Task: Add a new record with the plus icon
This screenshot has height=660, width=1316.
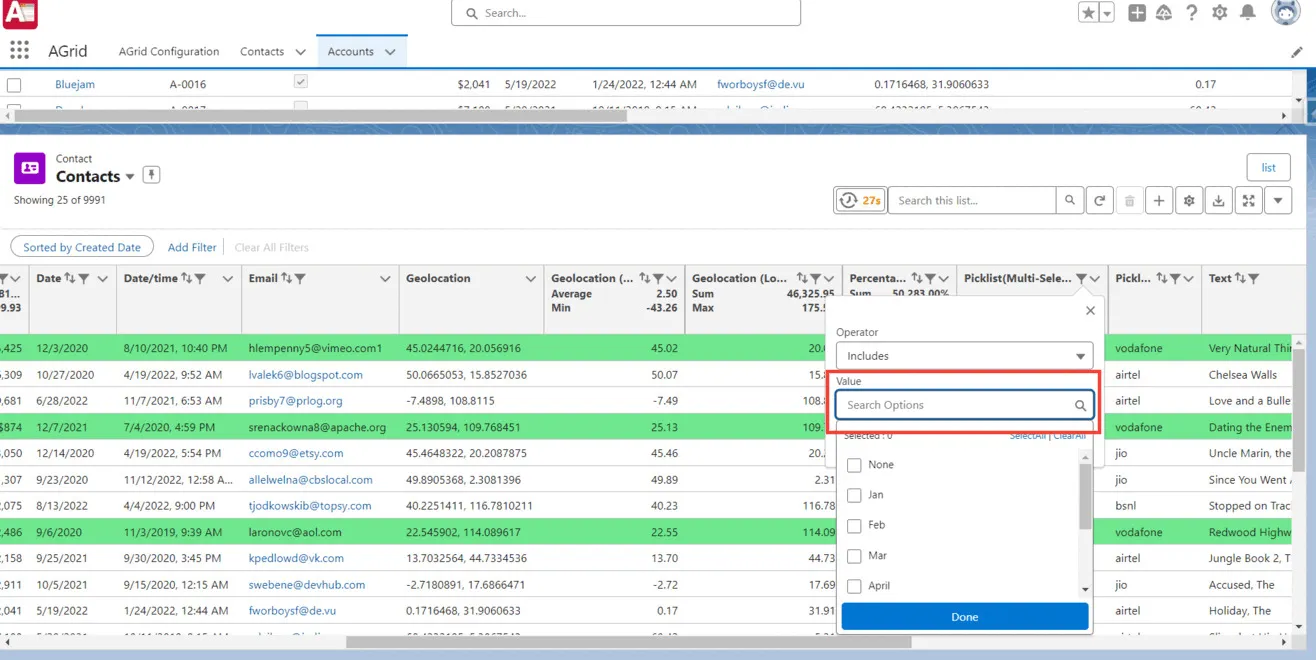Action: (x=1158, y=199)
